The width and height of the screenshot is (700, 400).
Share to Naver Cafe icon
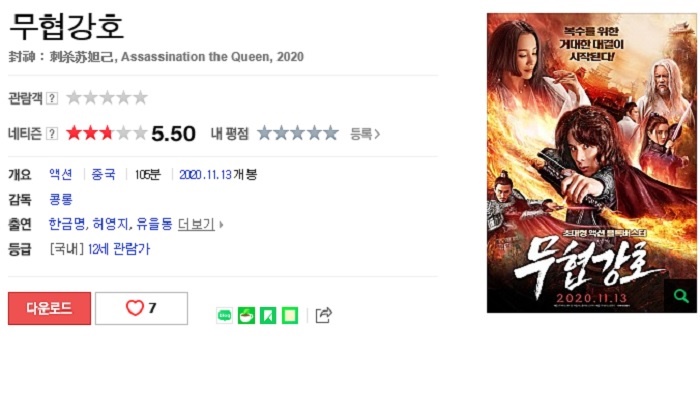point(246,316)
